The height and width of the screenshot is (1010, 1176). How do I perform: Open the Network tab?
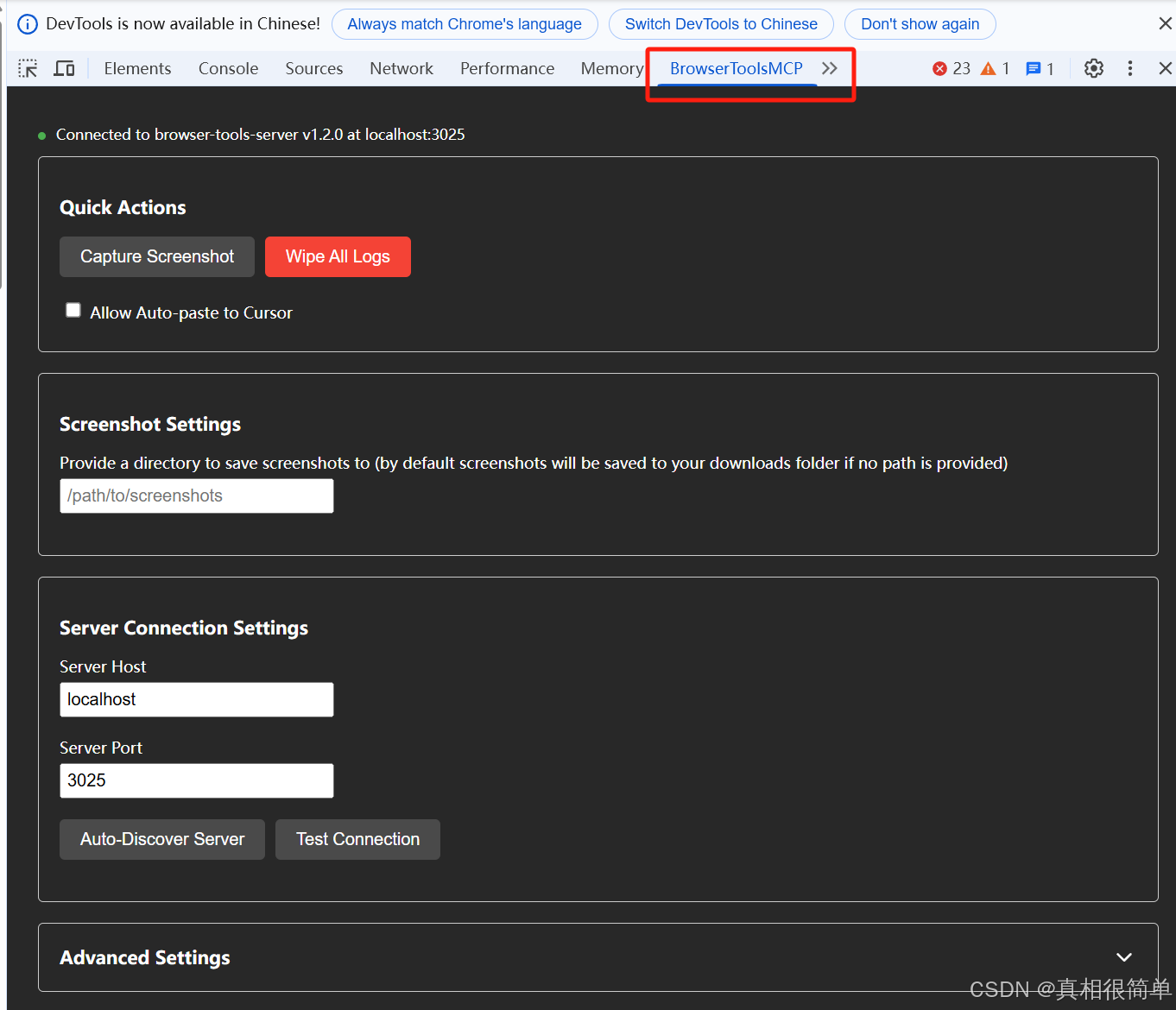(x=401, y=68)
